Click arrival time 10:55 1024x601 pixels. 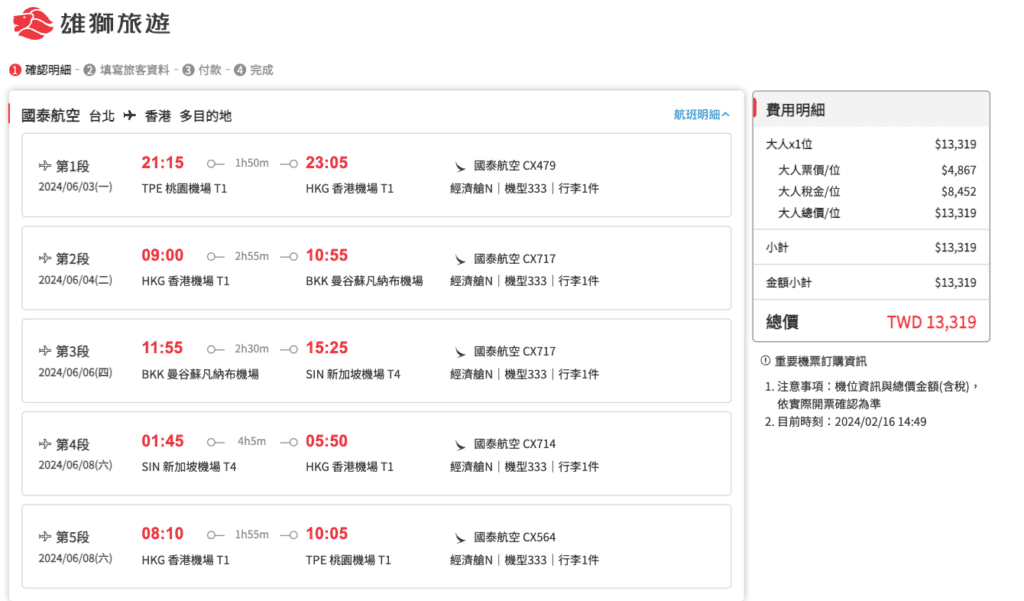point(327,255)
